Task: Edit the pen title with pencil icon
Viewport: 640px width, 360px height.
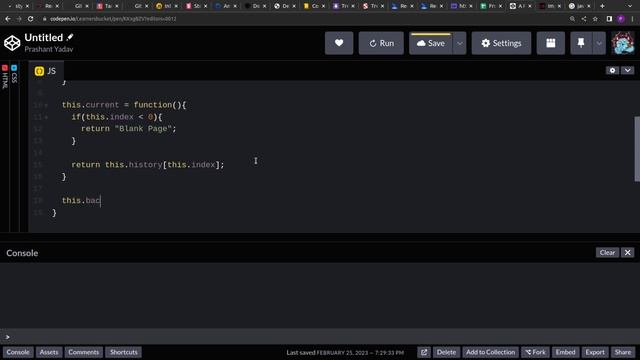Action: click(x=70, y=37)
